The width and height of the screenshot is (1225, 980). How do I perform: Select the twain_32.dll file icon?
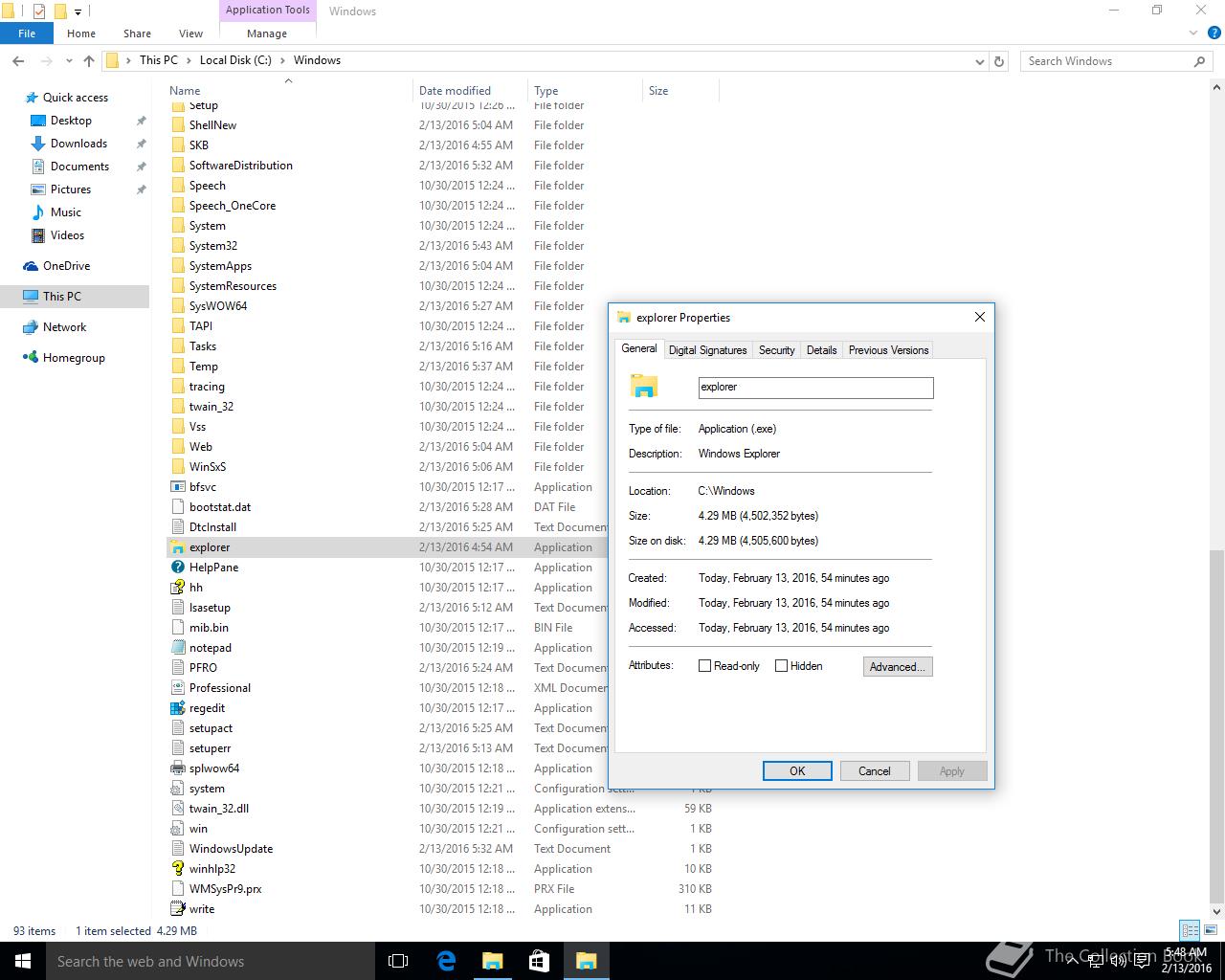point(177,809)
